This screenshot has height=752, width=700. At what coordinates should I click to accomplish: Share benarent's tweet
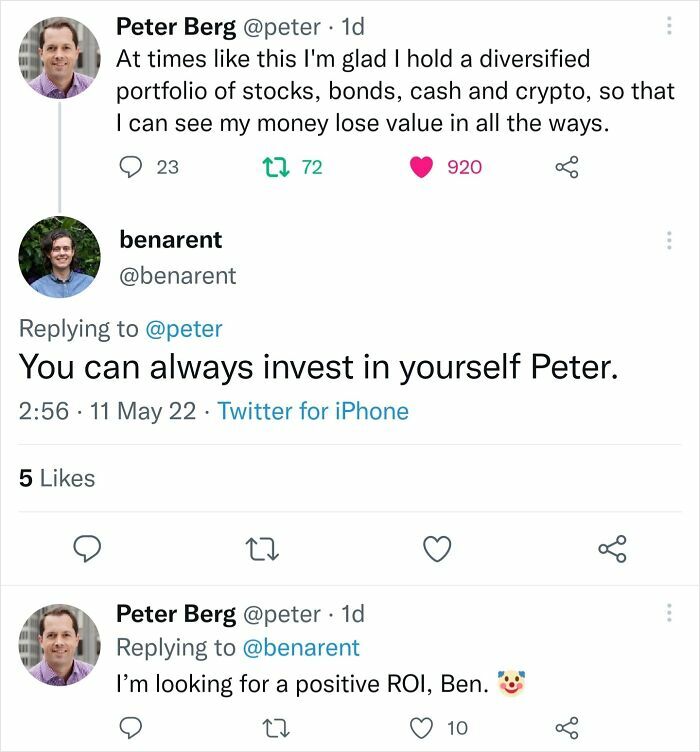pos(611,548)
